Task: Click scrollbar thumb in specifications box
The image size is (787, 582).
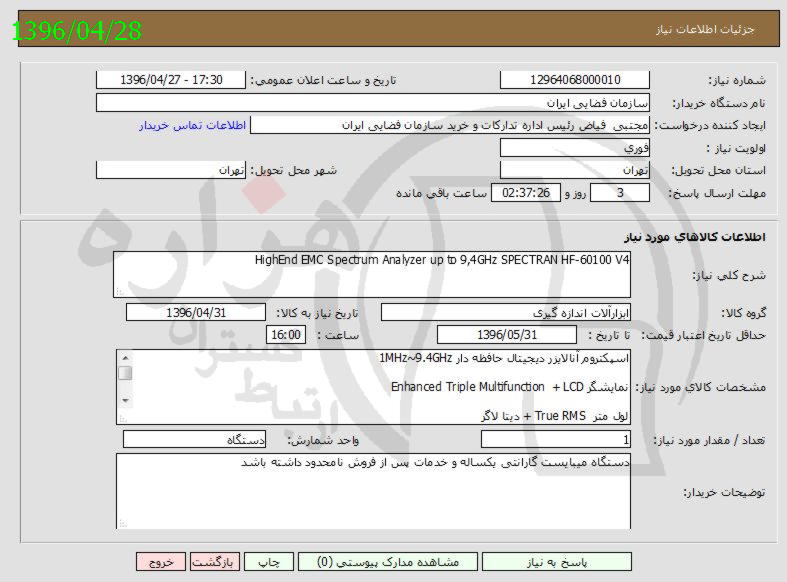Action: (125, 373)
